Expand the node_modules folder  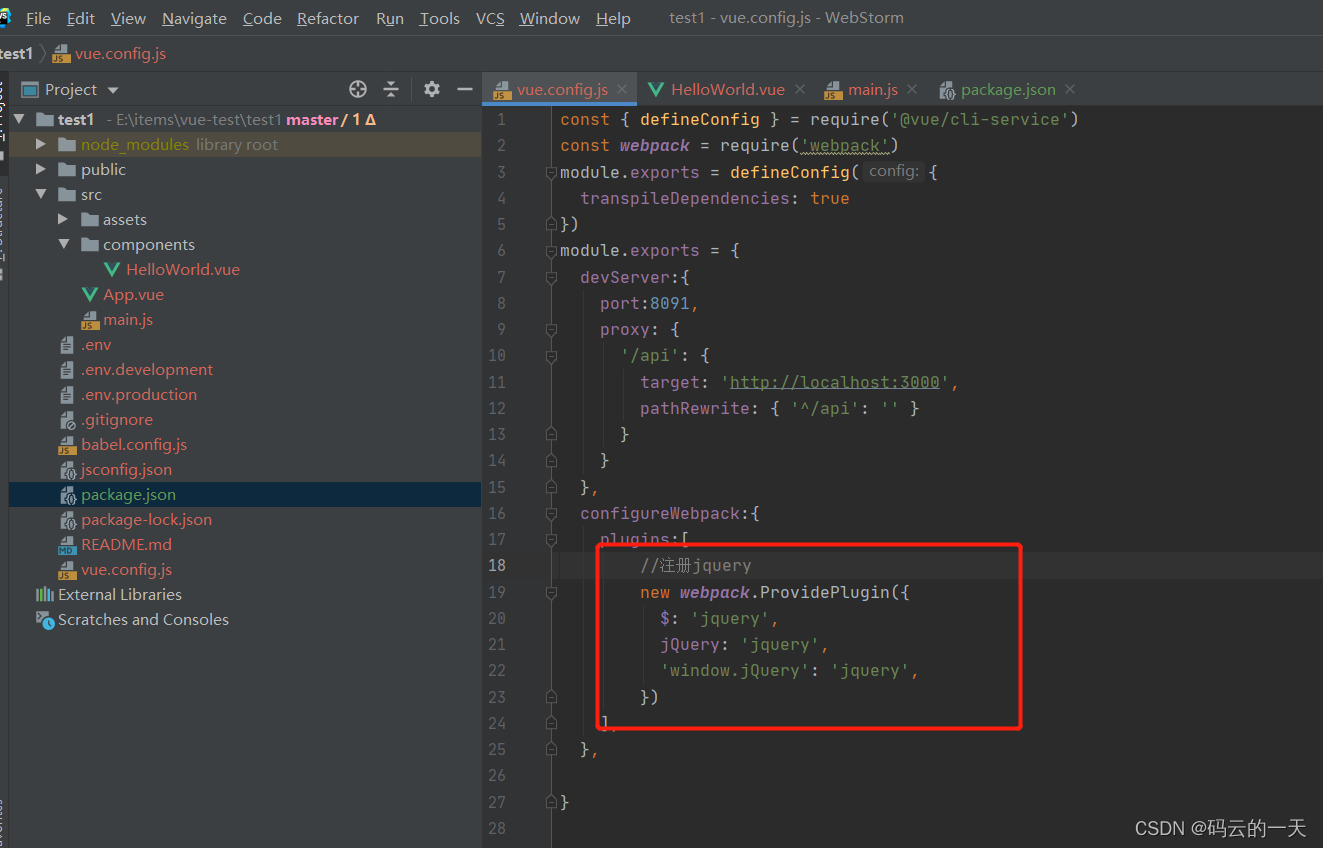pyautogui.click(x=40, y=143)
